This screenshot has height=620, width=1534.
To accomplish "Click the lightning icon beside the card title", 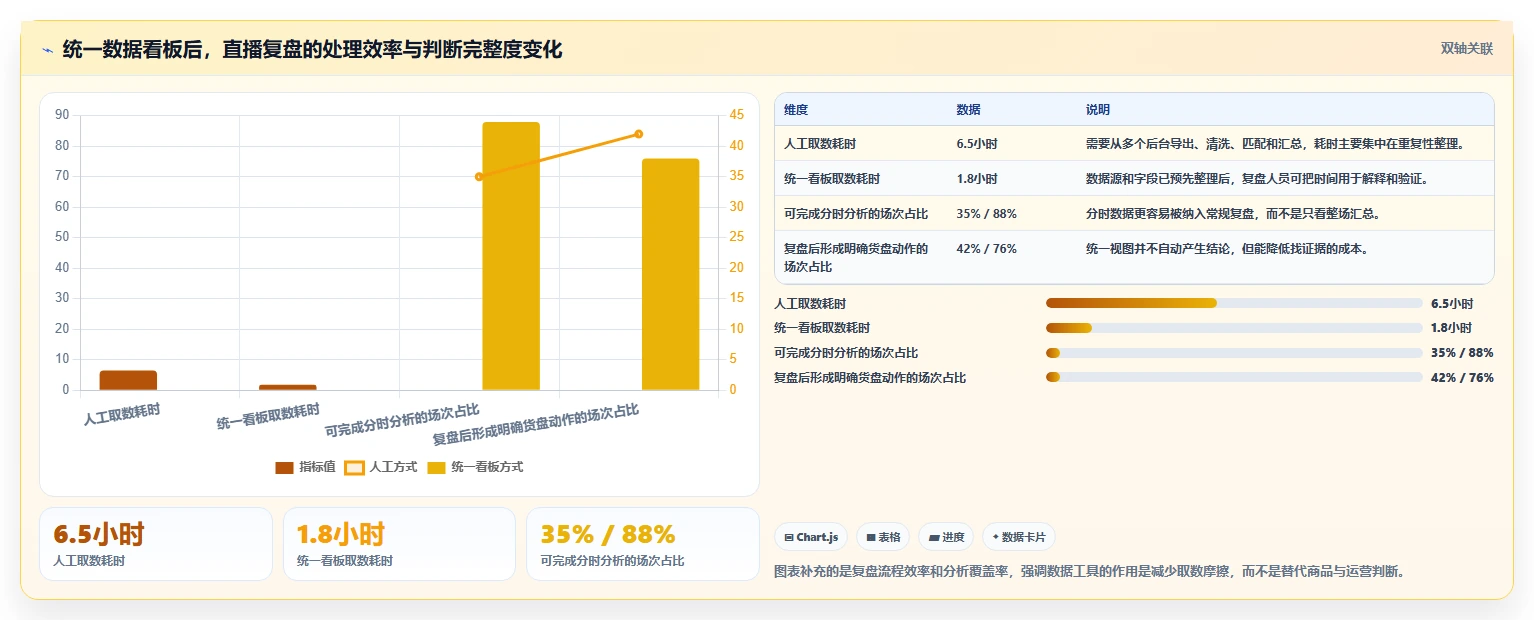I will tap(47, 50).
